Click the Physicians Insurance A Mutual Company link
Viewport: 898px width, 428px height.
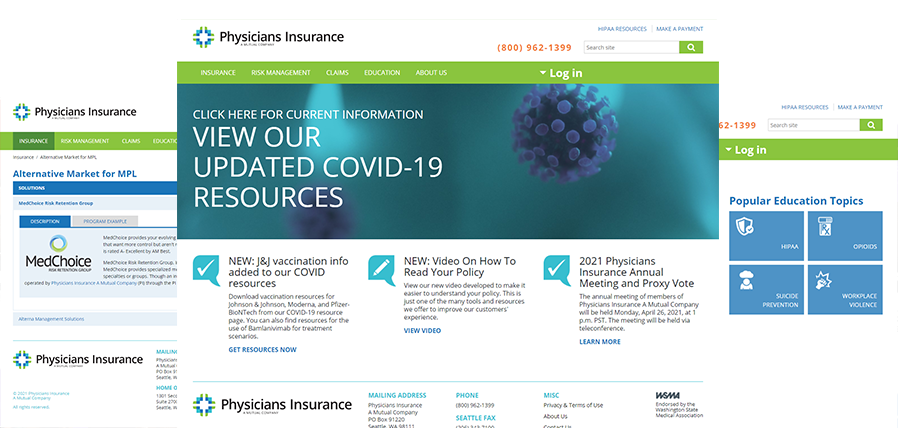93,282
